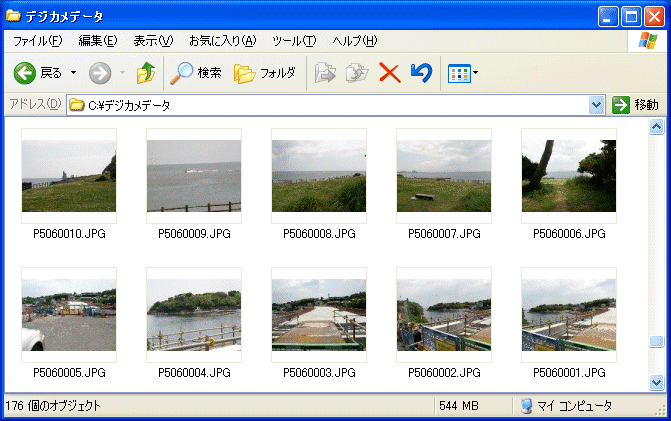Screen dimensions: 671x421
Task: Click the filename label P5060003.JPG
Action: click(x=319, y=373)
